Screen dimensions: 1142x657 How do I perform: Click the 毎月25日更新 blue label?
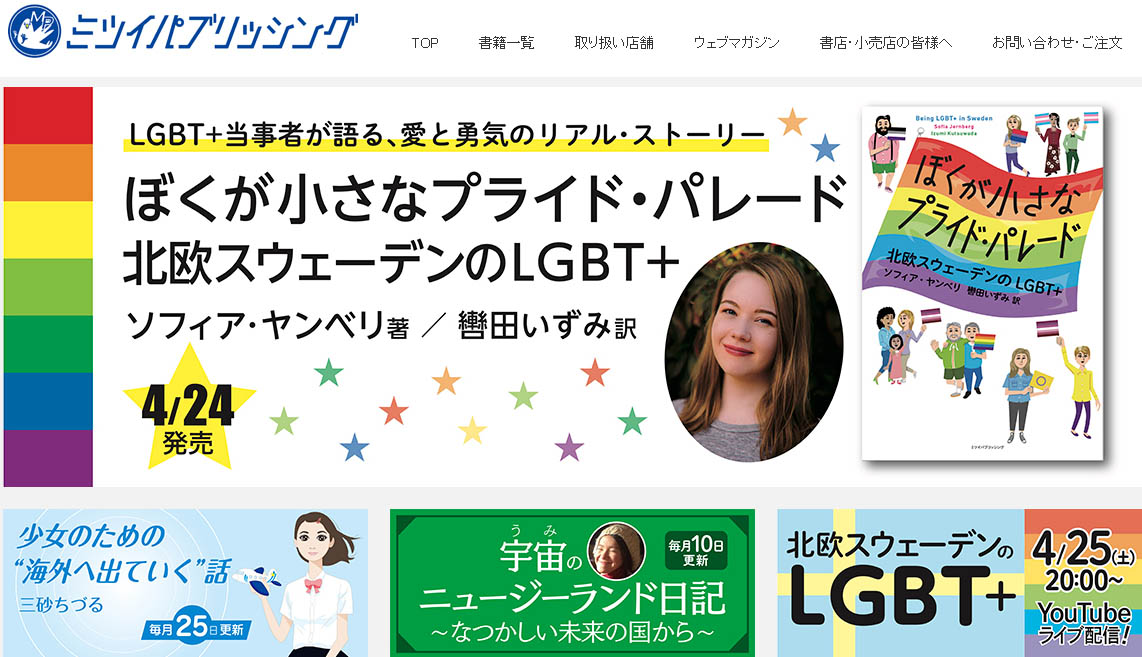click(x=197, y=626)
